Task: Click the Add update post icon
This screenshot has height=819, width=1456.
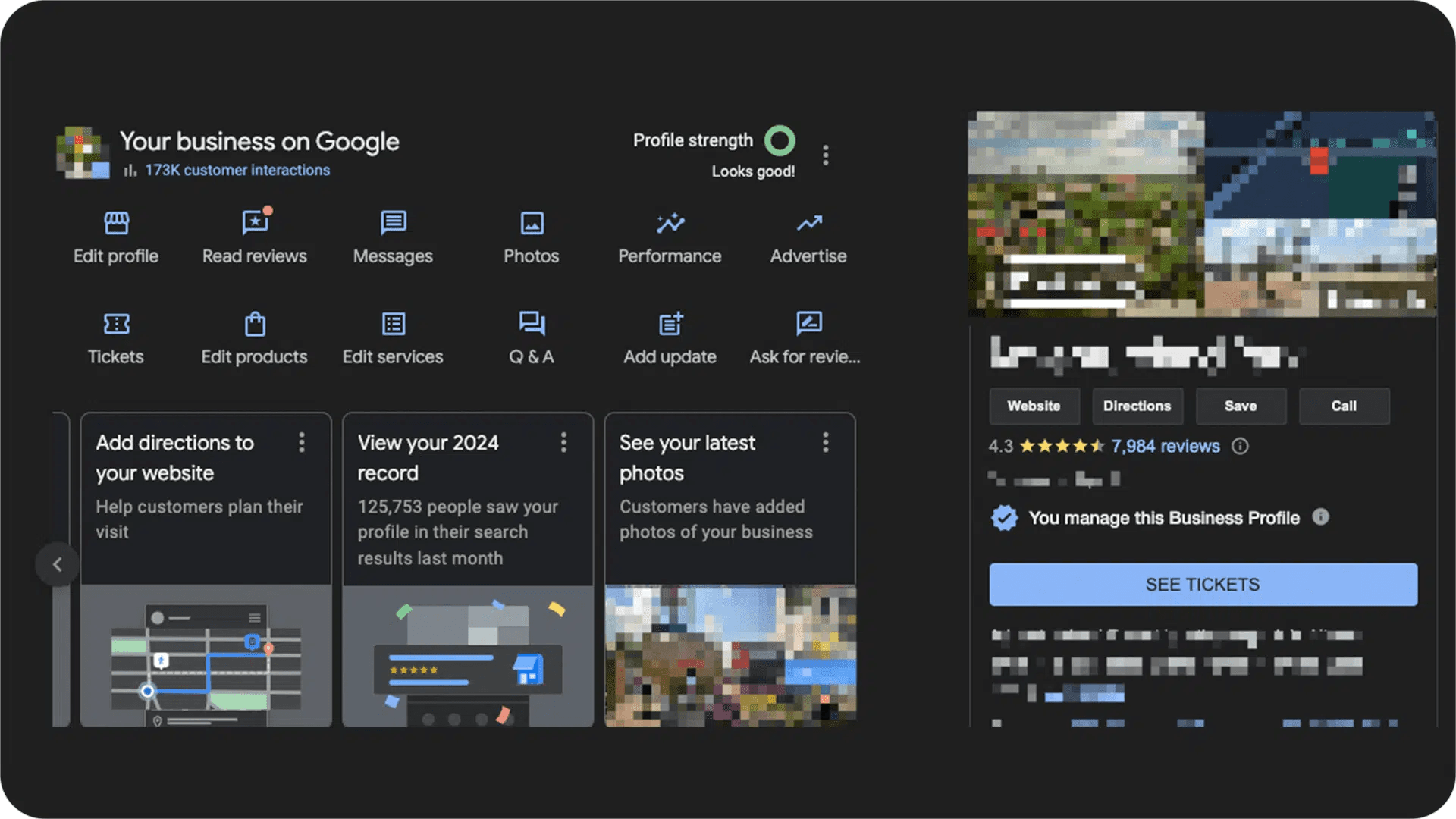Action: pos(670,324)
